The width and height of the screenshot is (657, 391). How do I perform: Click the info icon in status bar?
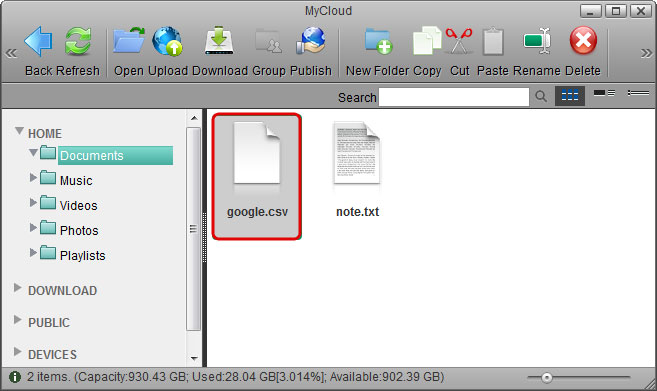click(x=15, y=377)
